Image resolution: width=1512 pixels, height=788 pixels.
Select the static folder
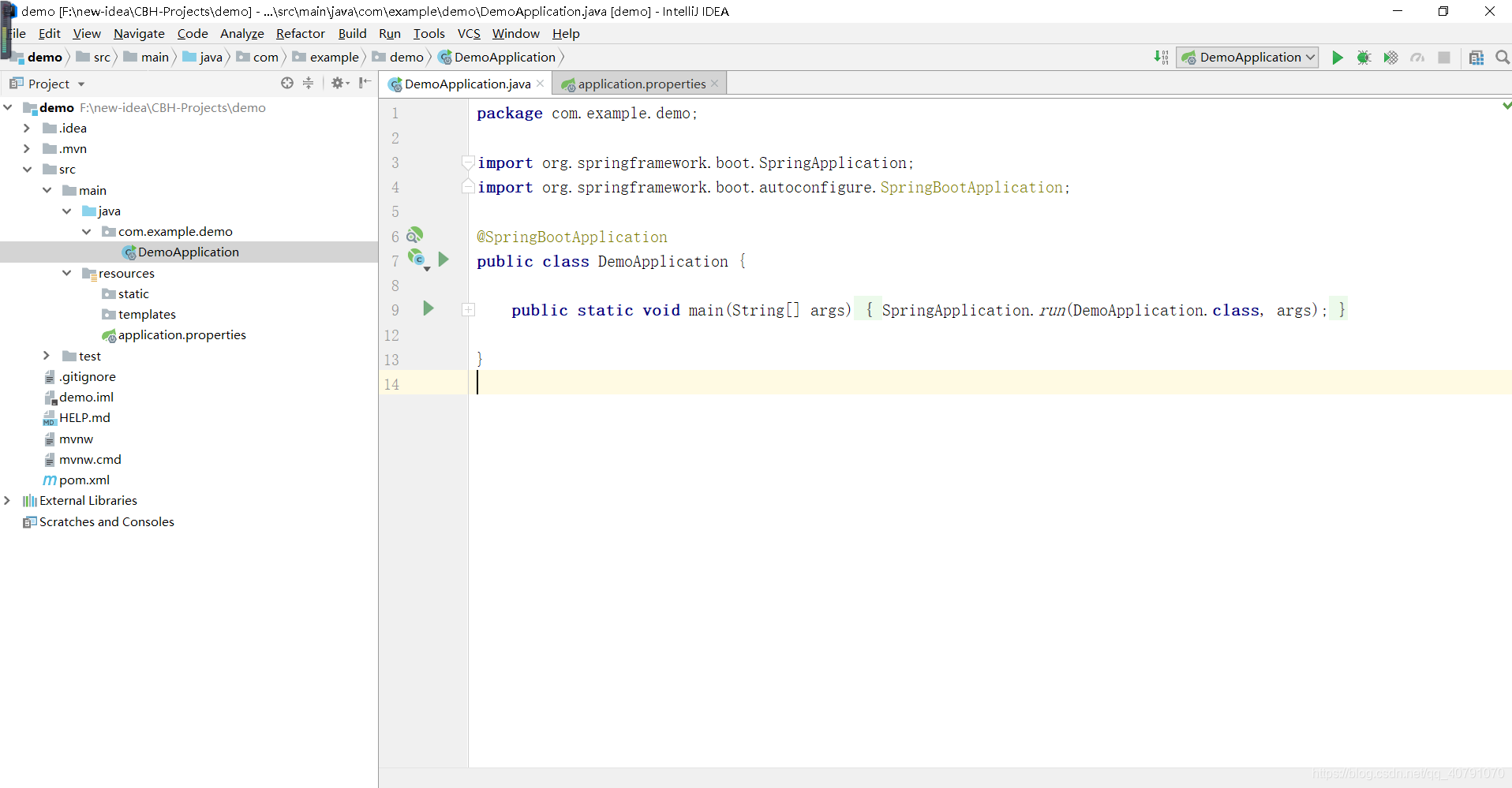click(x=125, y=294)
